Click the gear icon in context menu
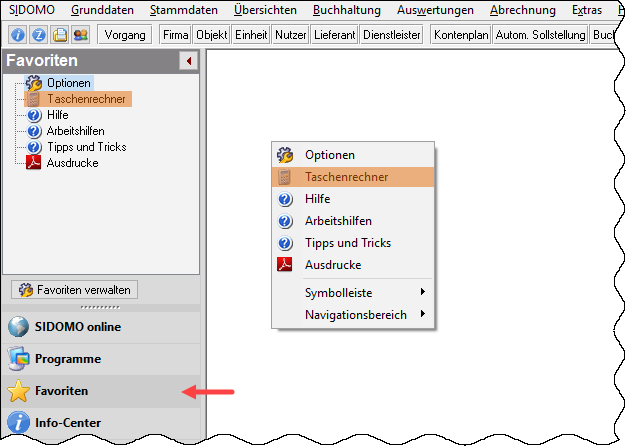 (285, 155)
